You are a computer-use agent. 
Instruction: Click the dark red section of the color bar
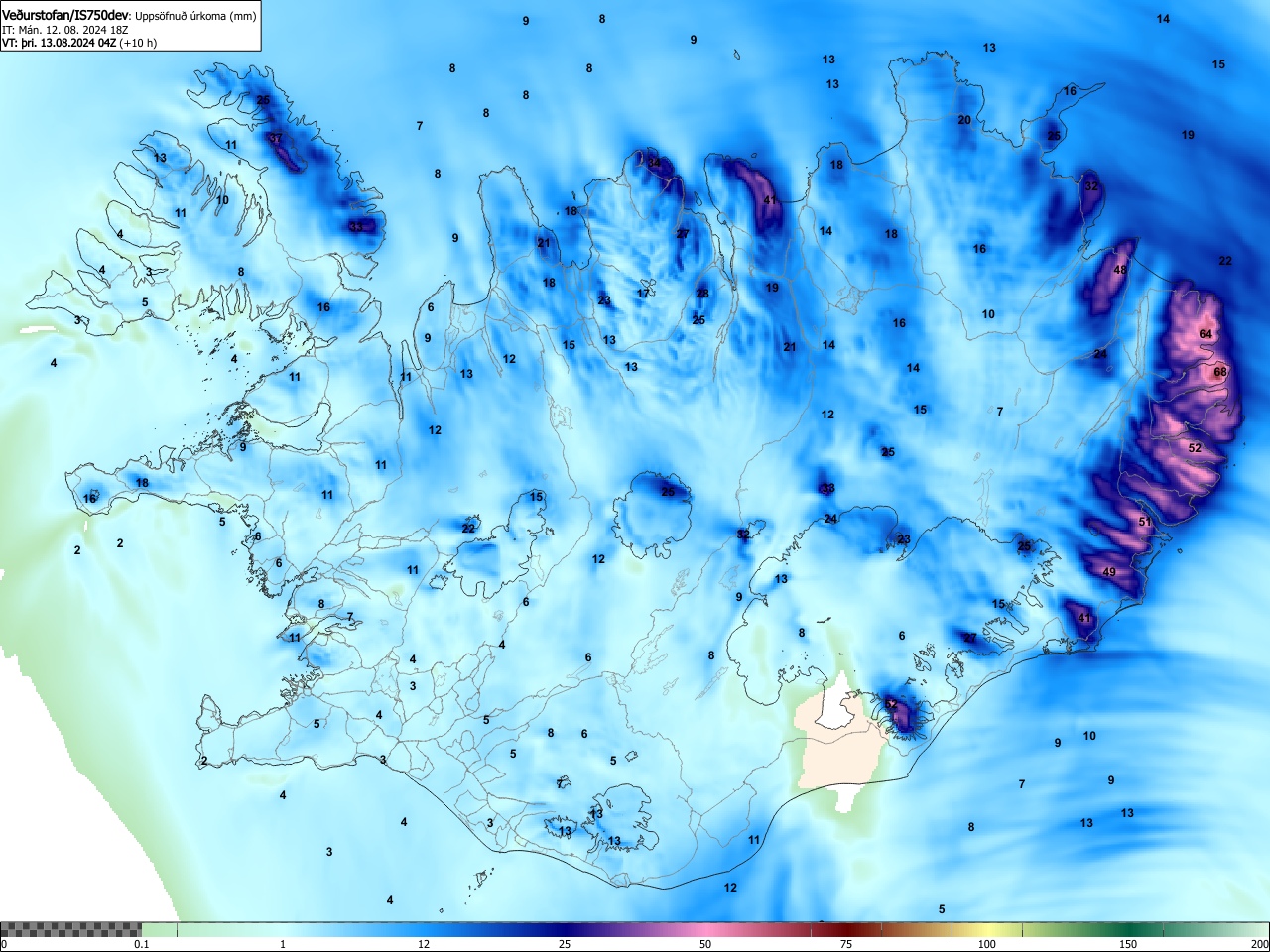(x=846, y=929)
